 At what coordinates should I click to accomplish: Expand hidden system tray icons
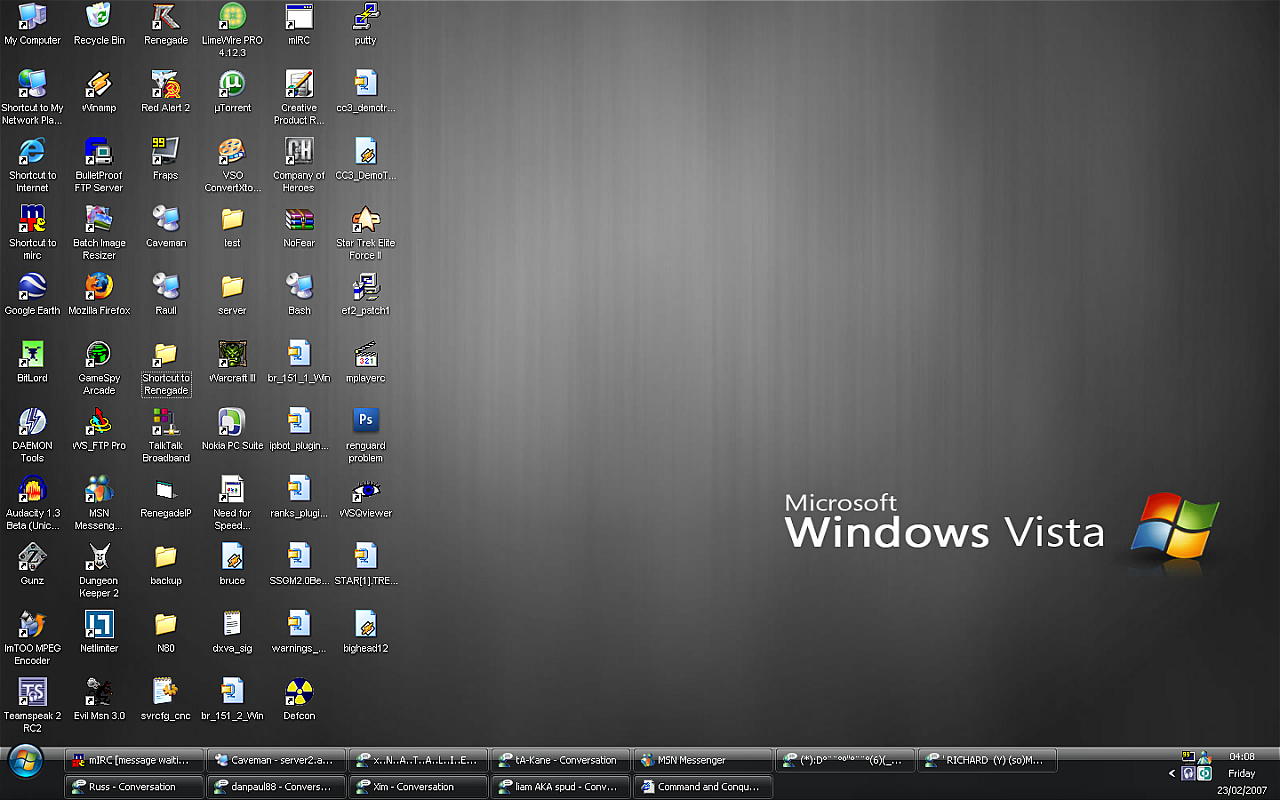pyautogui.click(x=1172, y=773)
